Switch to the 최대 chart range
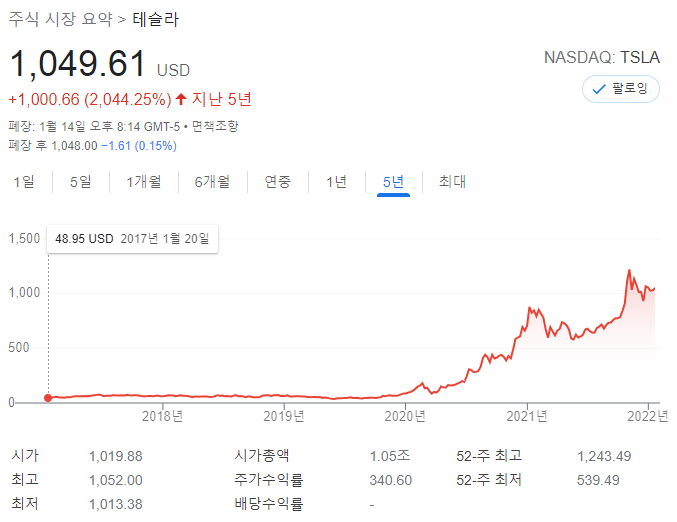Image resolution: width=677 pixels, height=522 pixels. coord(452,182)
